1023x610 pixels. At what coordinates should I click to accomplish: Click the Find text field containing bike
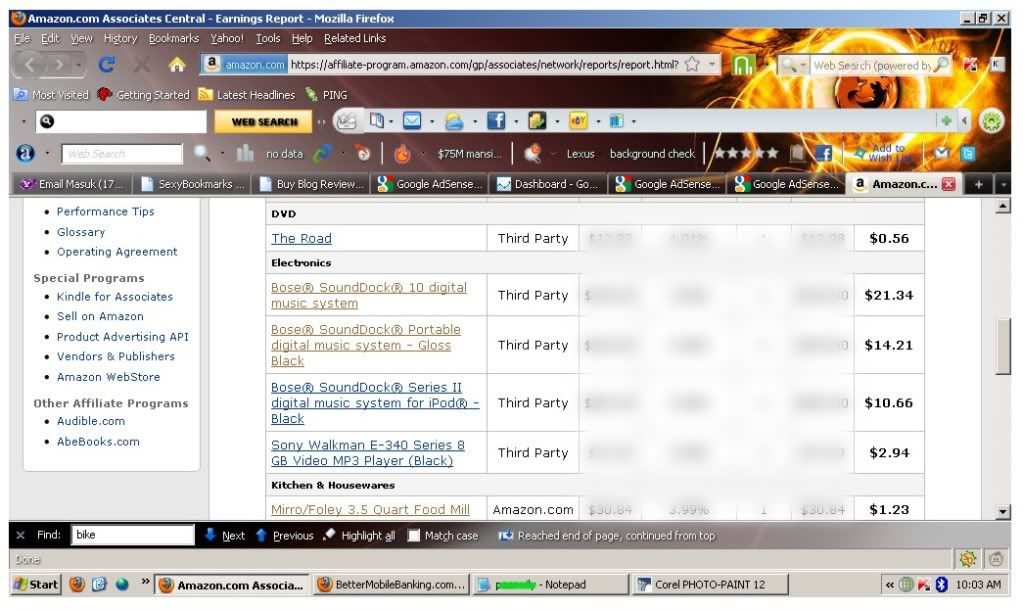tap(132, 536)
